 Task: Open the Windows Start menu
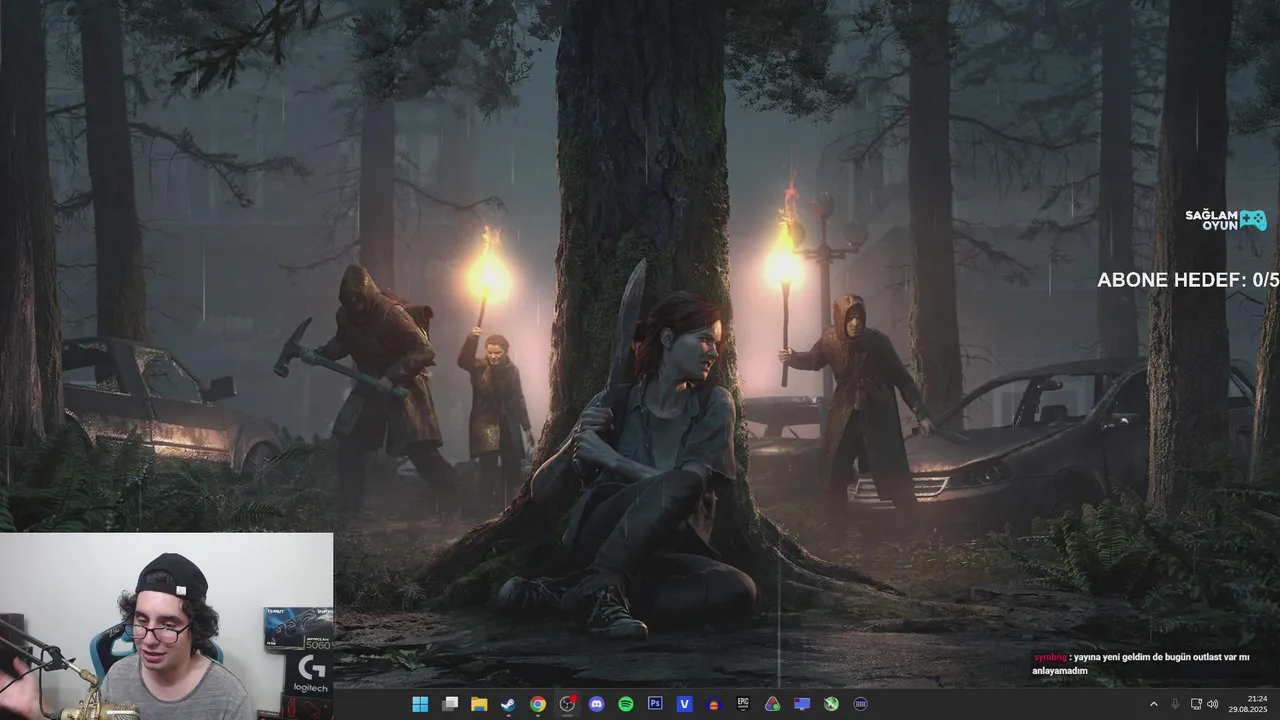[x=420, y=704]
